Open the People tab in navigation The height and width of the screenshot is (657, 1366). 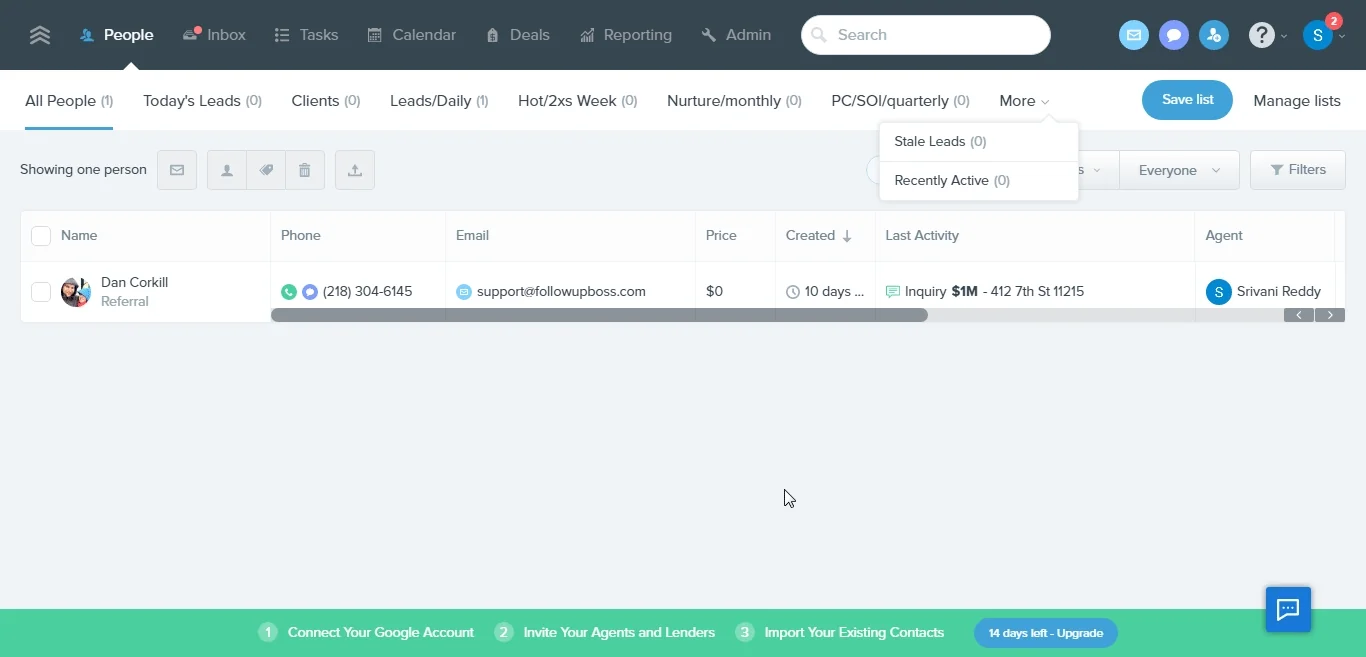[117, 35]
